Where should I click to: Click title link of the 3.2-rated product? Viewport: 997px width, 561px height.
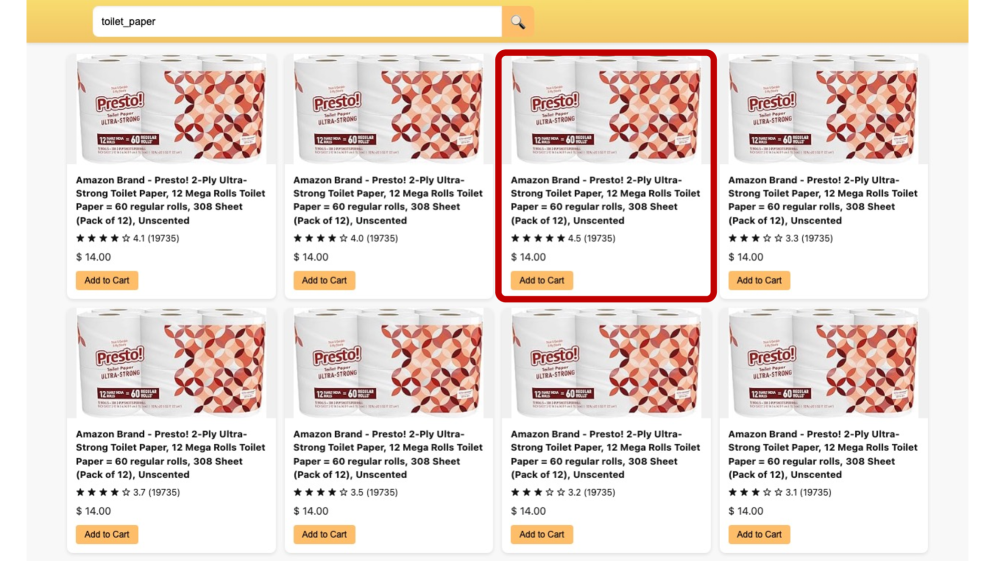click(606, 454)
